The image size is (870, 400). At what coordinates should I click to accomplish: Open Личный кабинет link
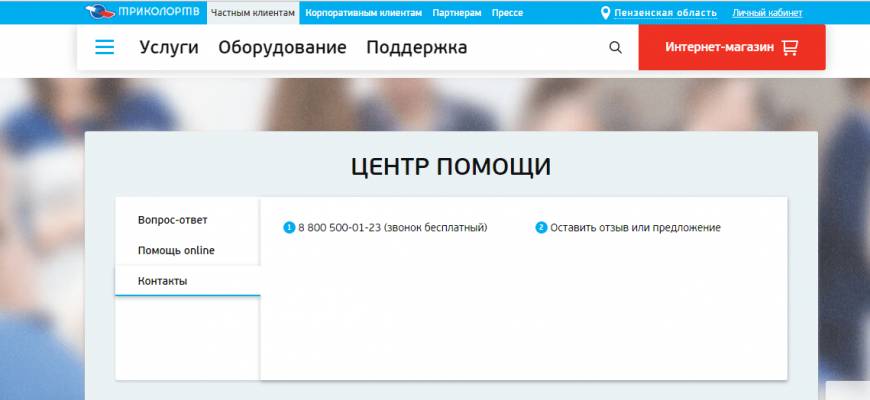tap(767, 13)
